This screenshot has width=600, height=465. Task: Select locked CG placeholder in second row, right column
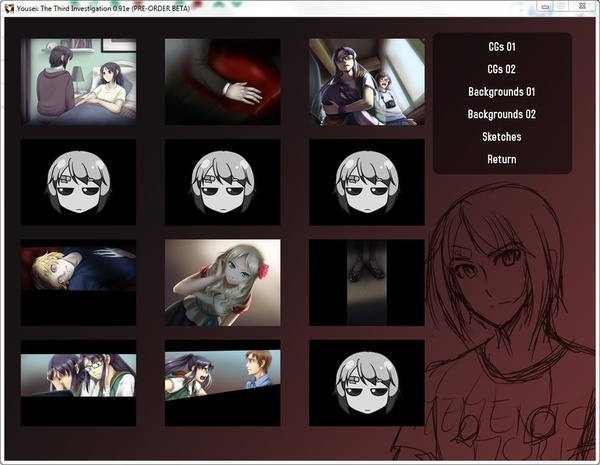coord(367,182)
